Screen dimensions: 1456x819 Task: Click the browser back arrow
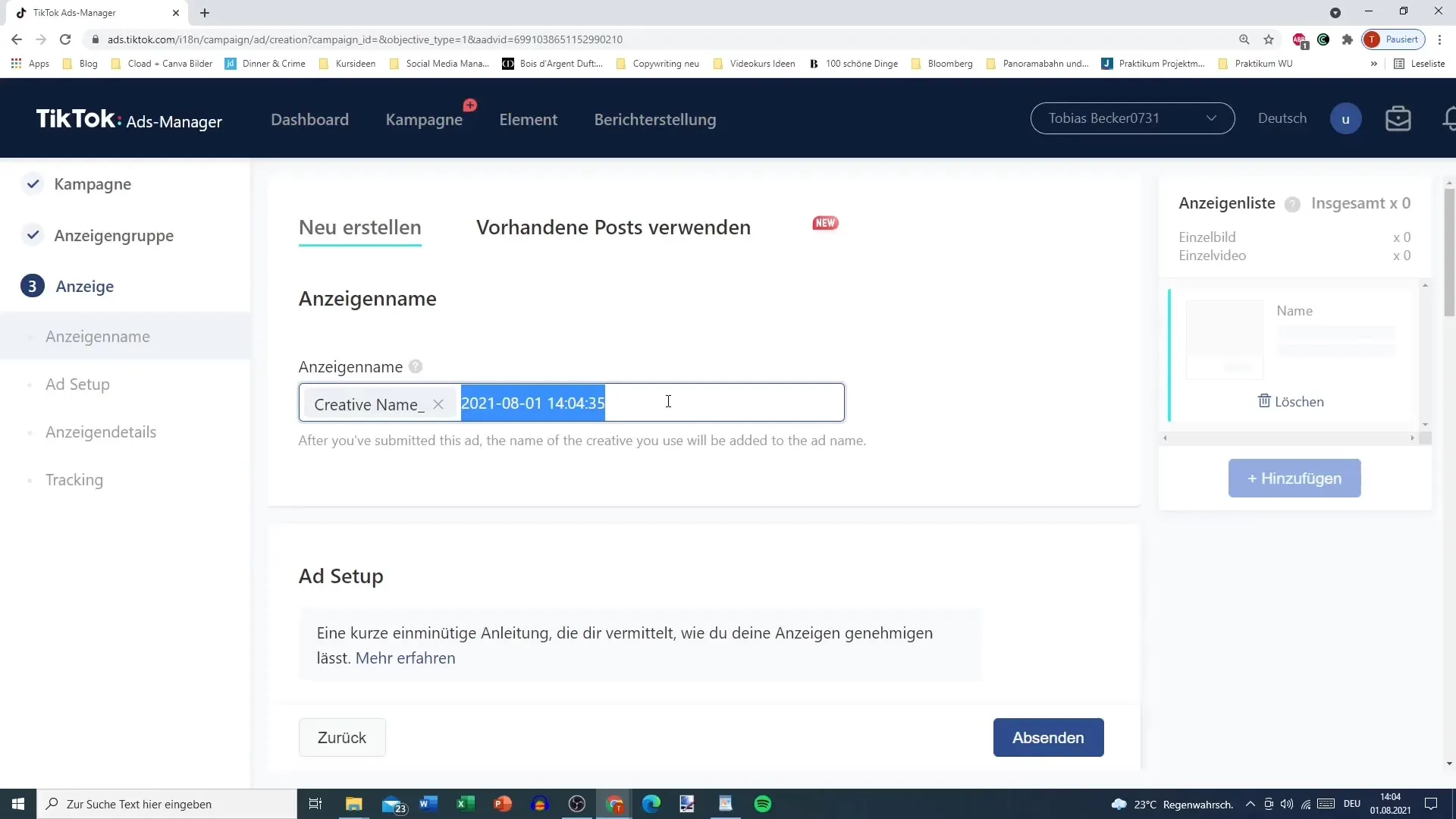17,39
